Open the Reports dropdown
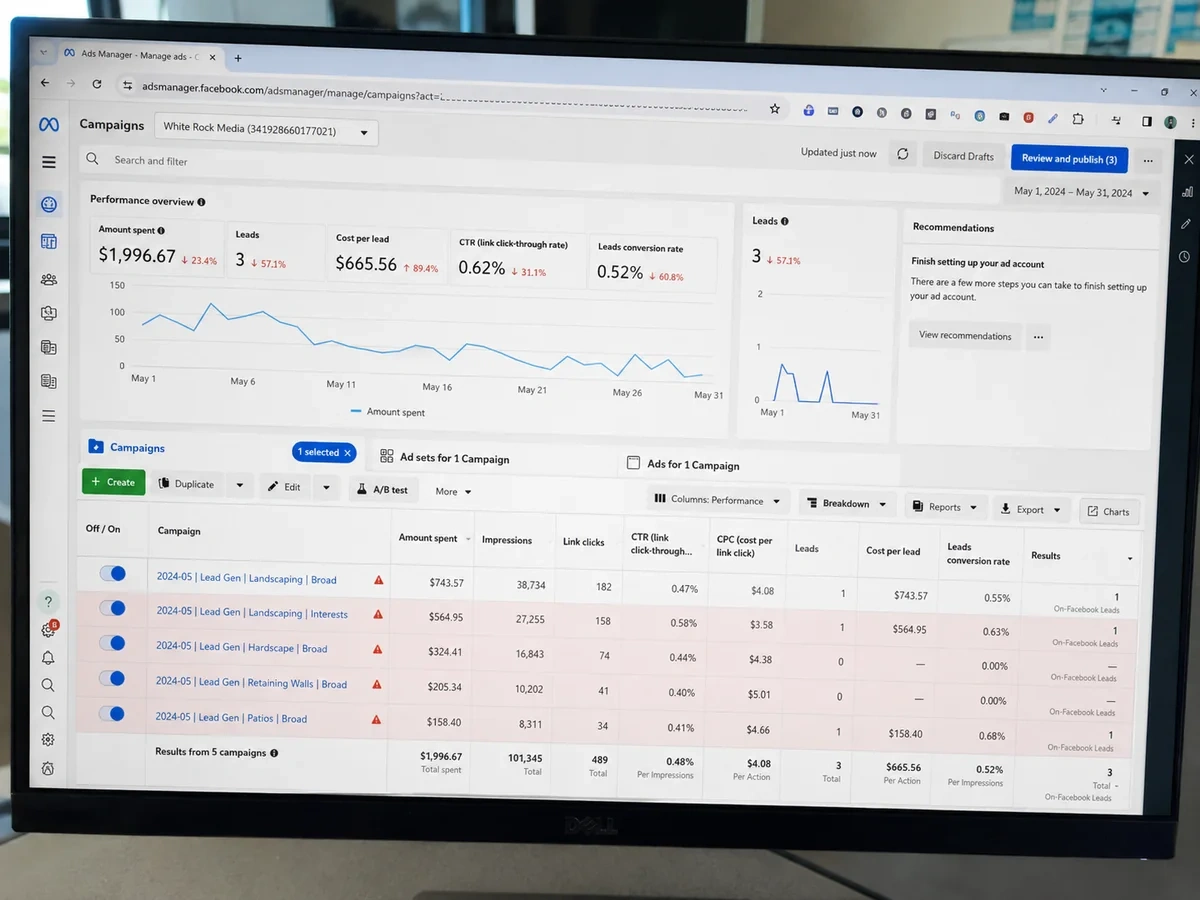Screen dimensions: 1200x900 click(x=946, y=507)
